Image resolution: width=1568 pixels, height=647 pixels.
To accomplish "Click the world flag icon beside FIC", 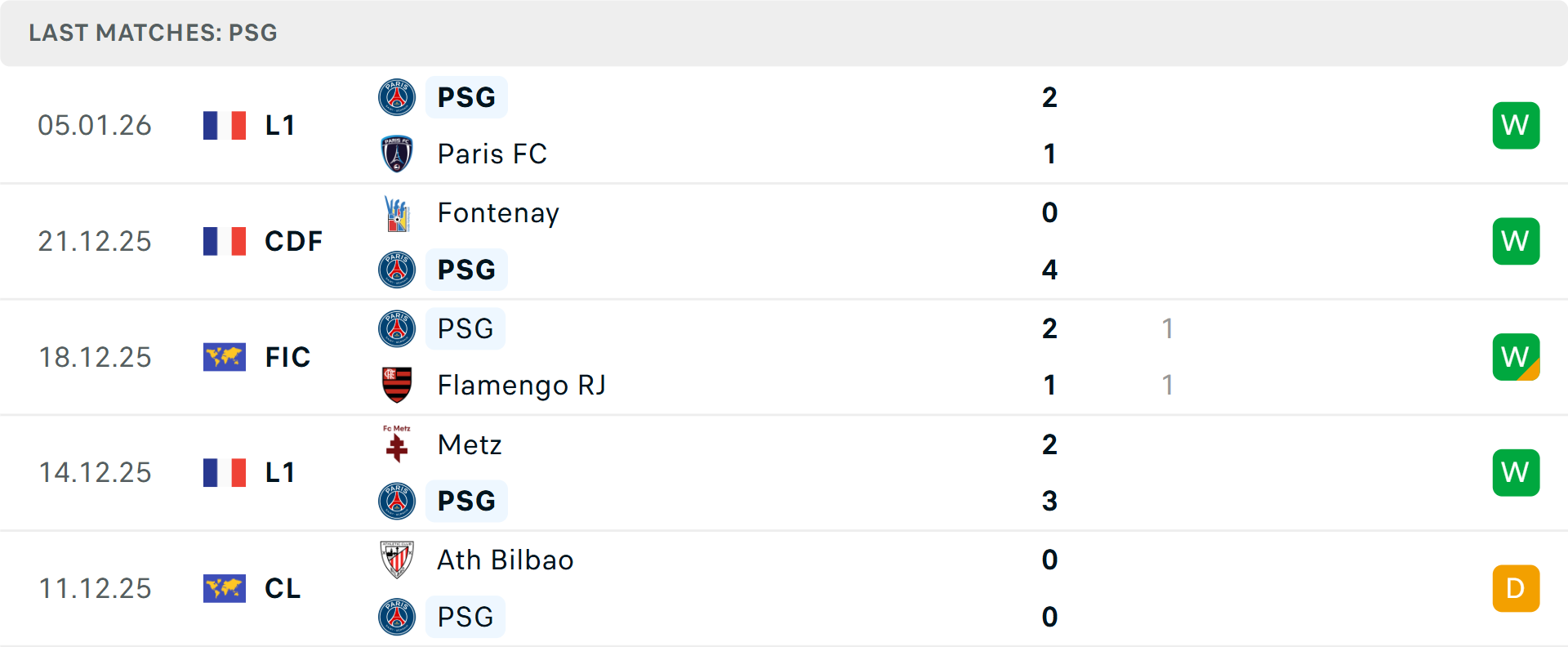I will point(225,357).
